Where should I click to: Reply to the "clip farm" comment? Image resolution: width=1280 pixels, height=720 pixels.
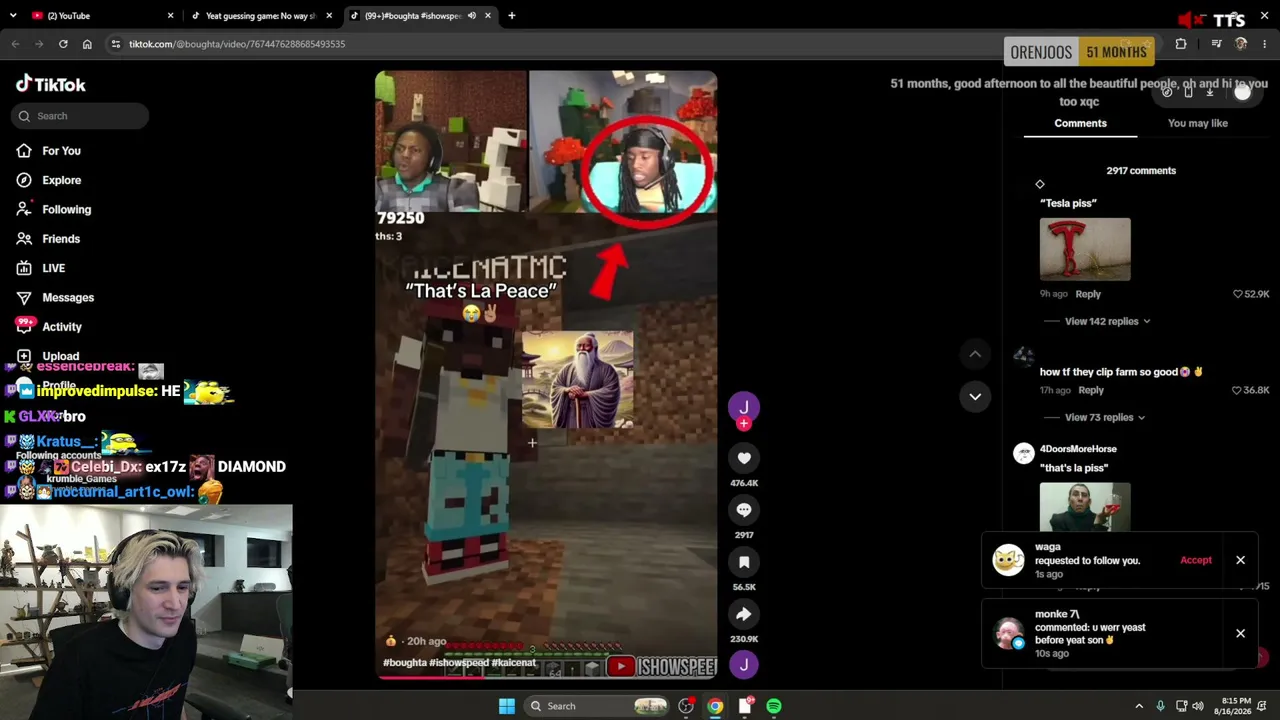tap(1091, 390)
